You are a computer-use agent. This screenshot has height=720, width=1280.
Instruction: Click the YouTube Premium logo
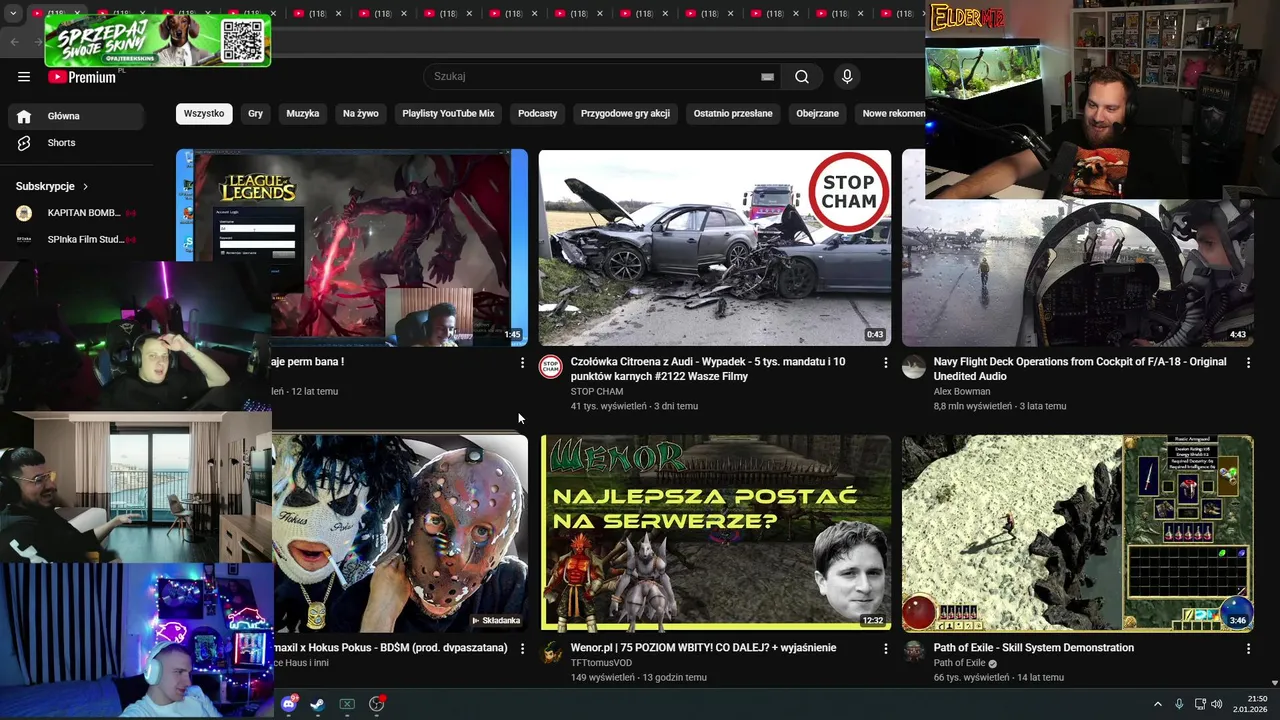pyautogui.click(x=82, y=77)
